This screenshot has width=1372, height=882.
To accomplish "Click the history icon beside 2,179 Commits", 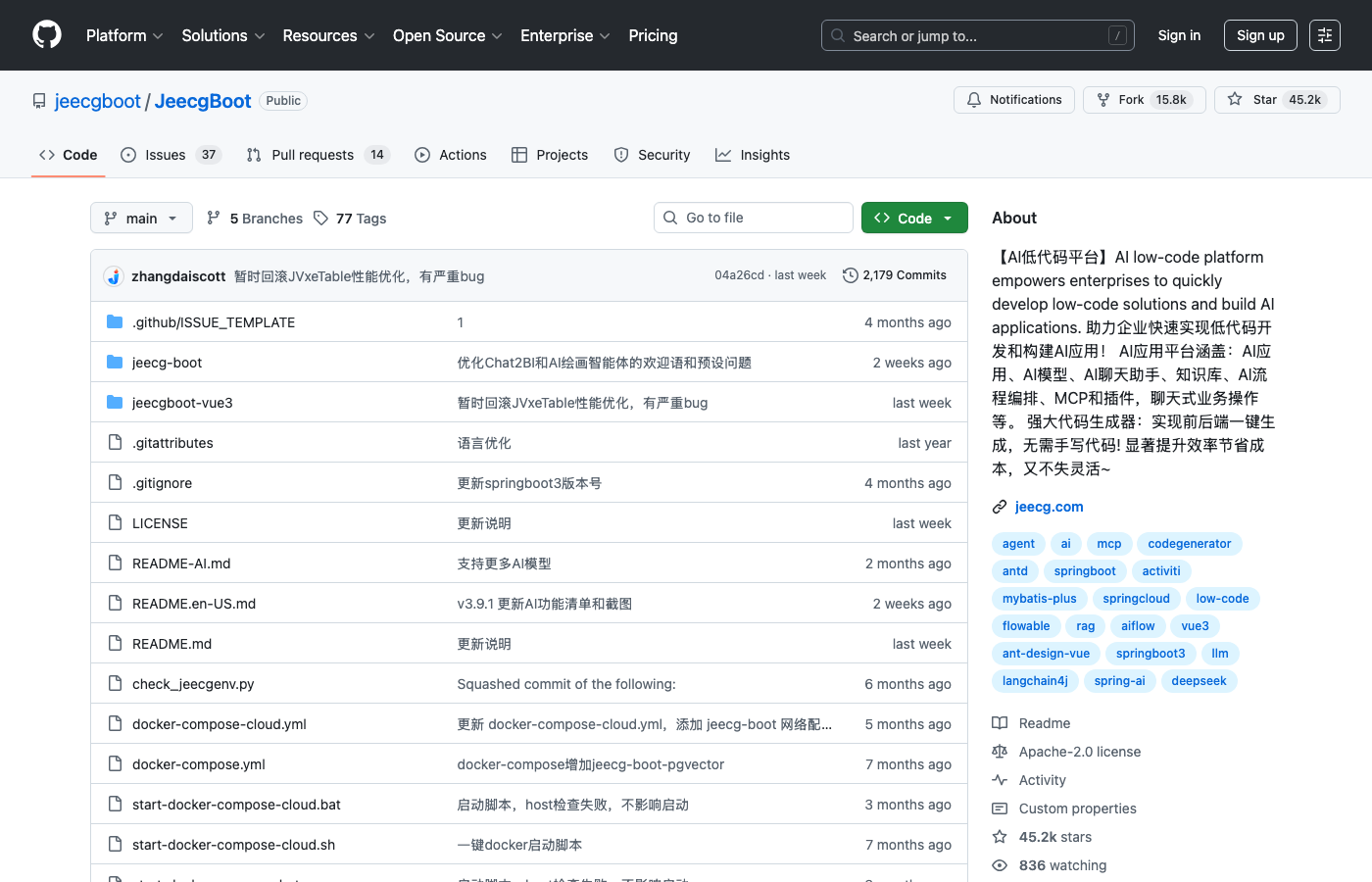I will [x=849, y=275].
